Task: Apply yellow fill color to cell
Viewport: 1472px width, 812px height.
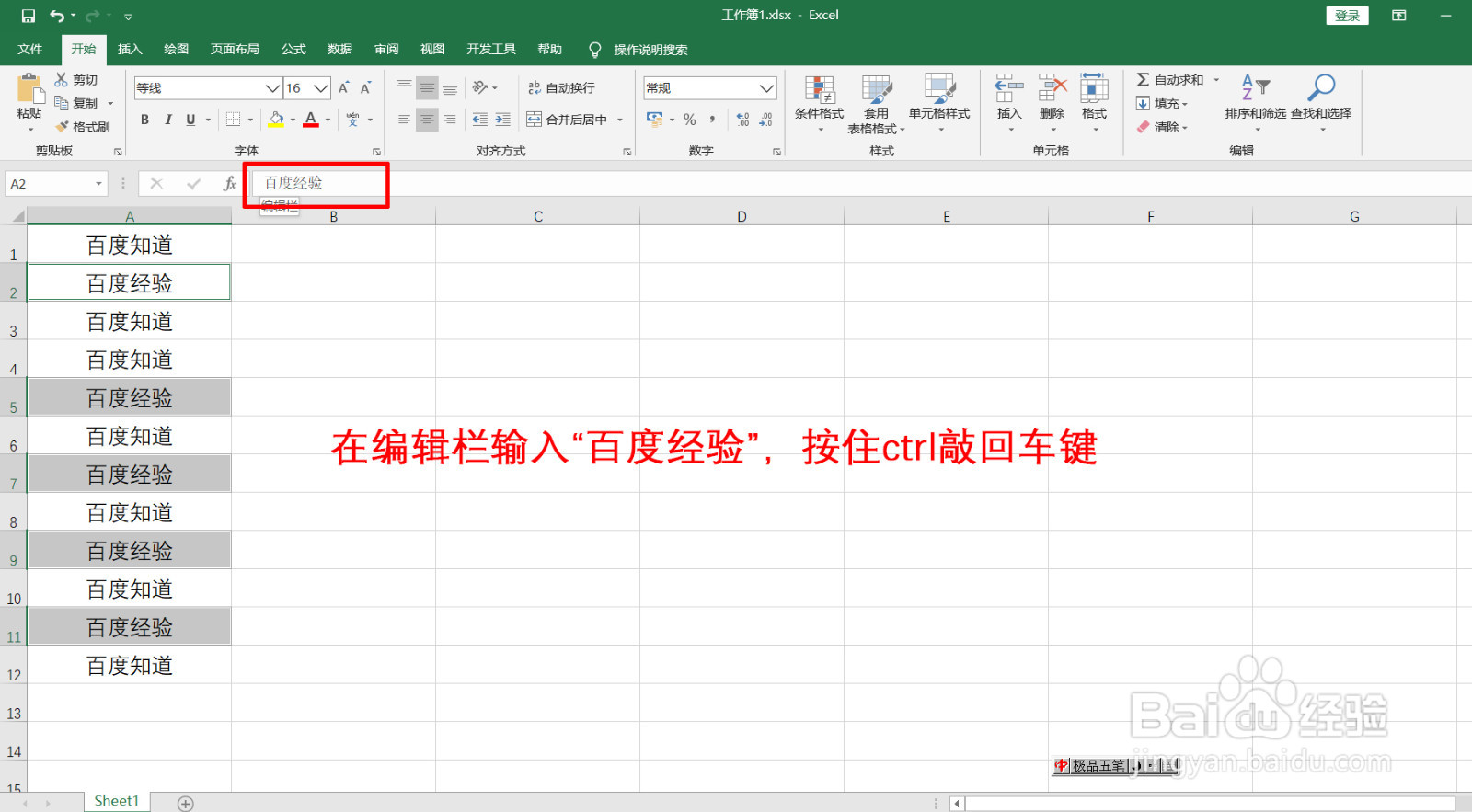Action: point(276,120)
